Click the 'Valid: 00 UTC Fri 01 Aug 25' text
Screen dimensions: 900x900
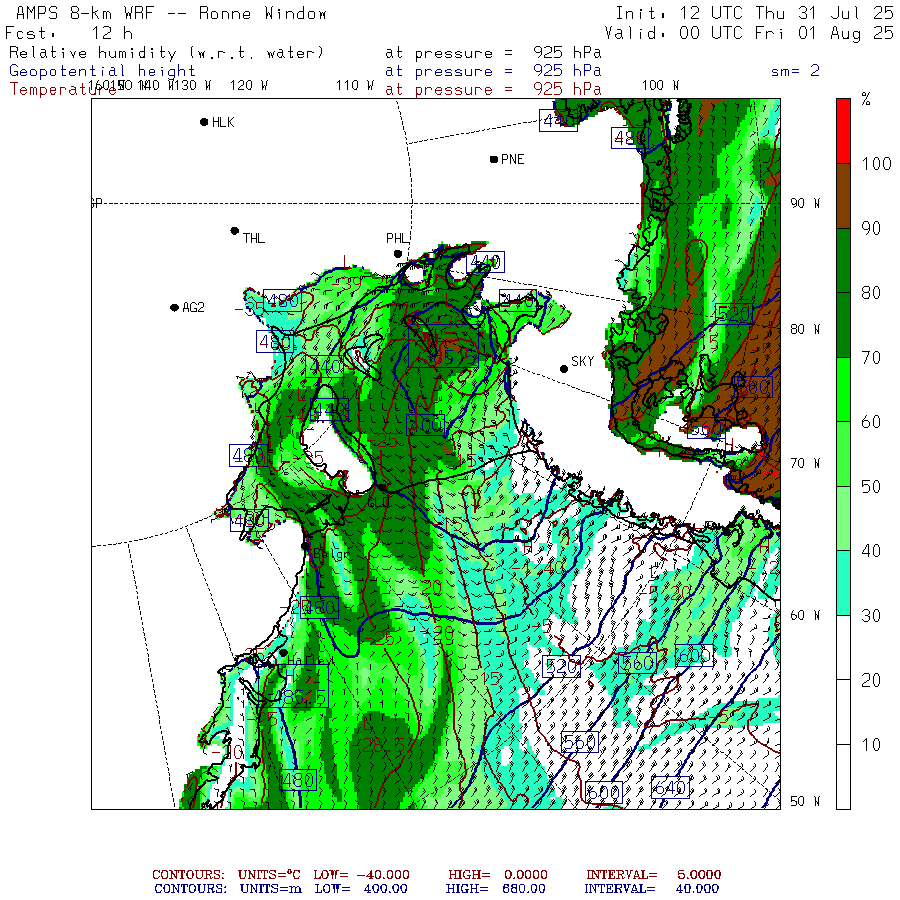[x=749, y=33]
